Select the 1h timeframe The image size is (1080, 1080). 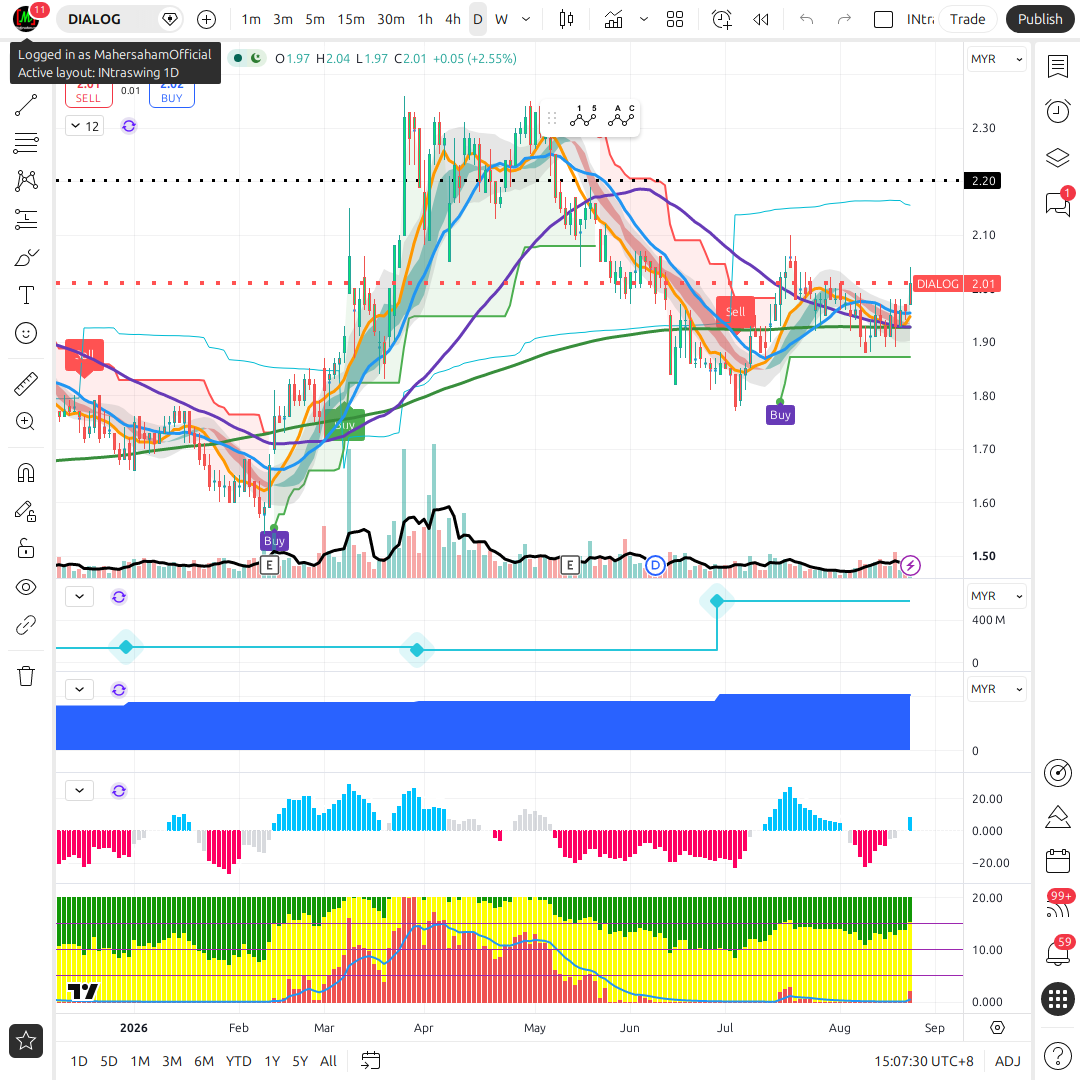click(x=425, y=19)
